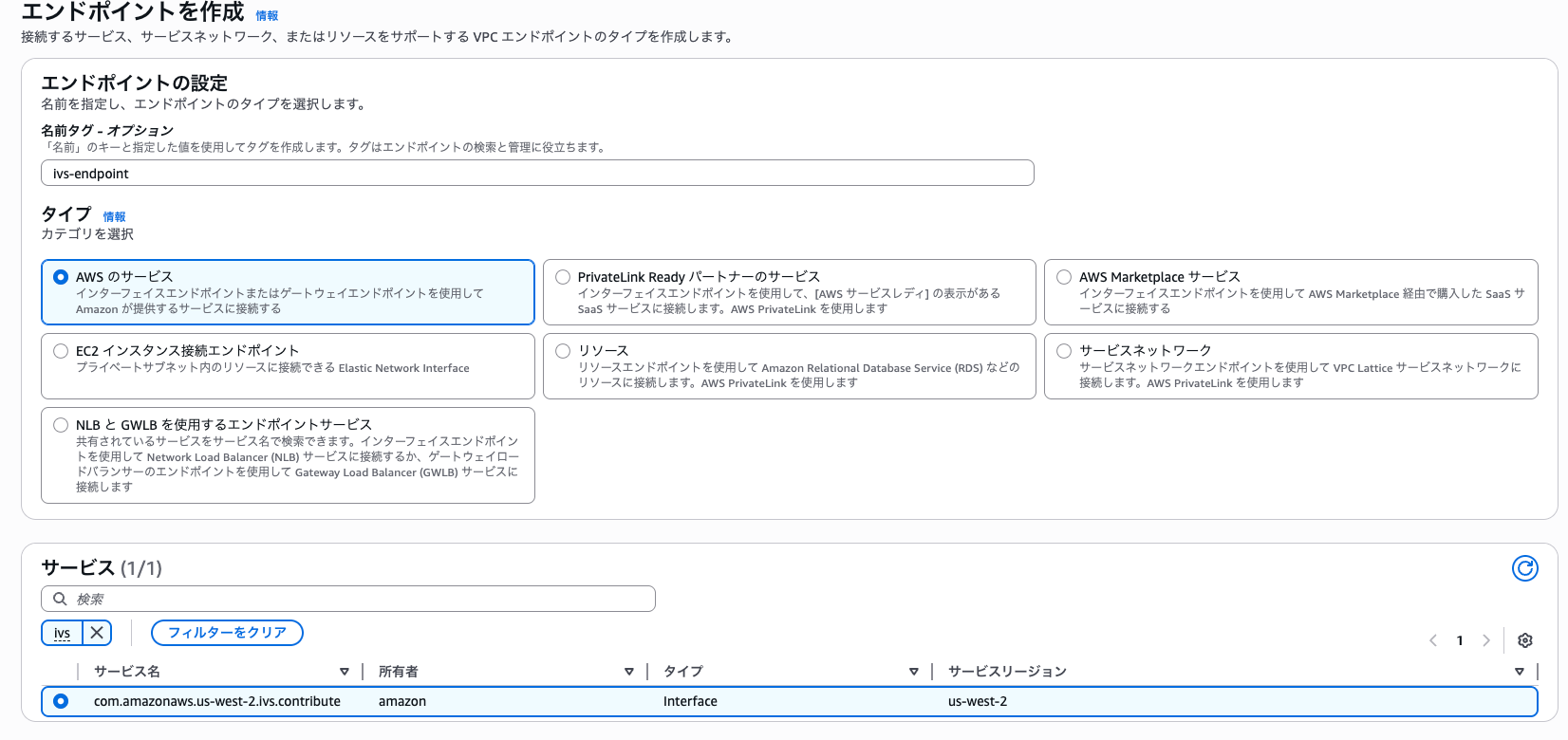This screenshot has height=740, width=1568.
Task: Click the サービスリージョン column header
Action: tap(1007, 672)
